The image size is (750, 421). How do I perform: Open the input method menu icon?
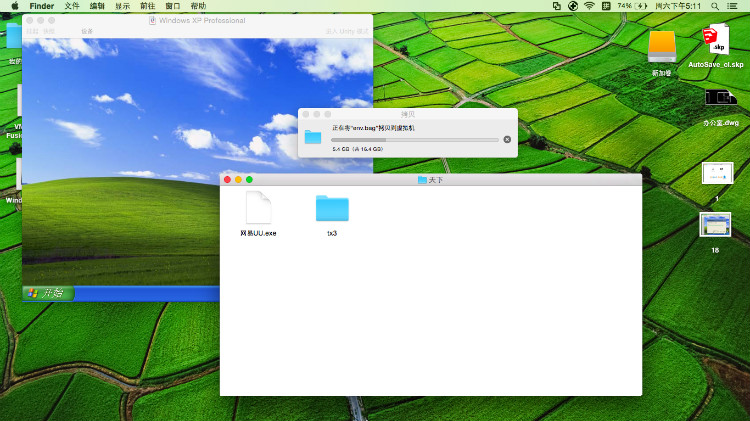[x=606, y=6]
